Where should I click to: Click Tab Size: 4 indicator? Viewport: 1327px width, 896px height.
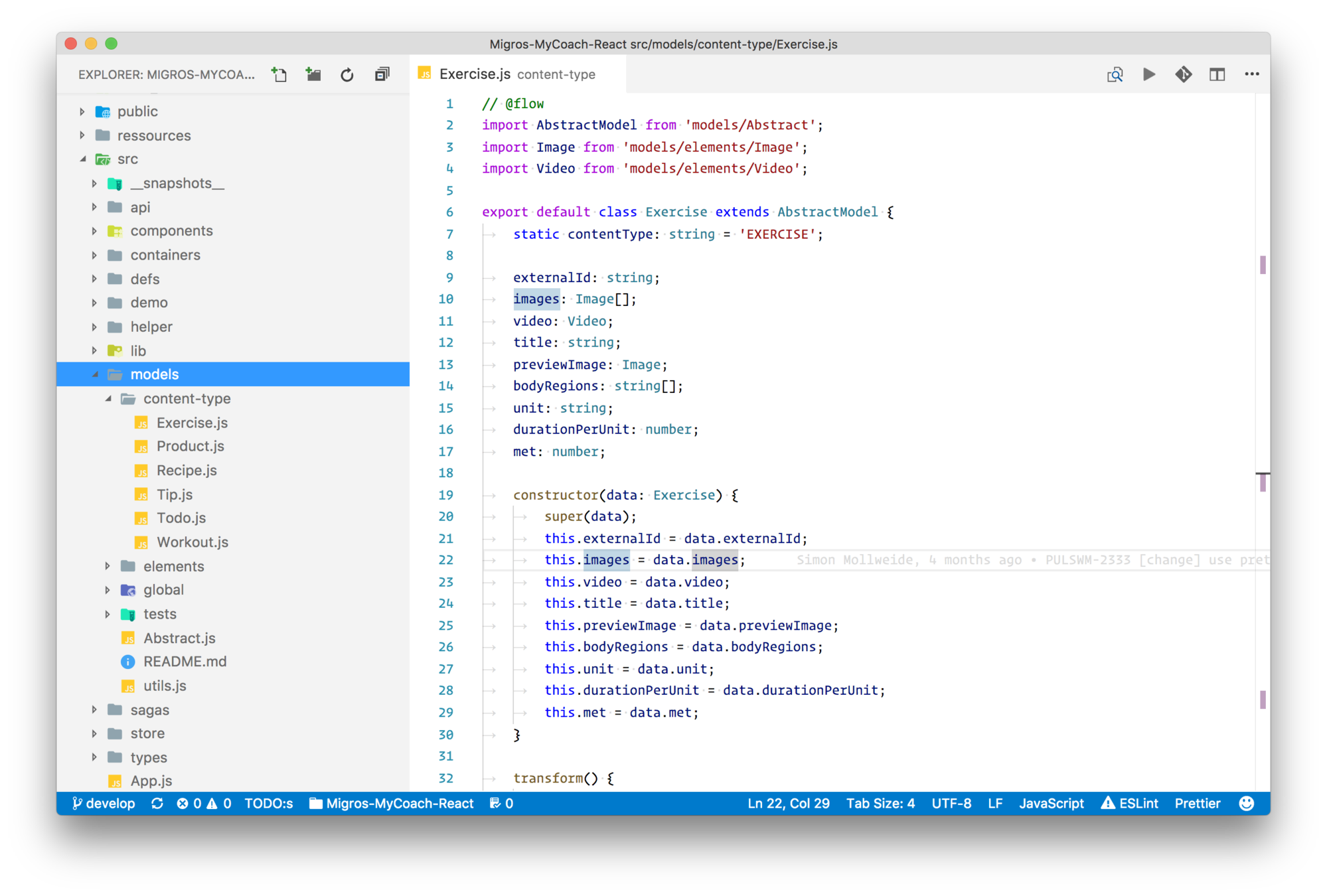click(880, 803)
